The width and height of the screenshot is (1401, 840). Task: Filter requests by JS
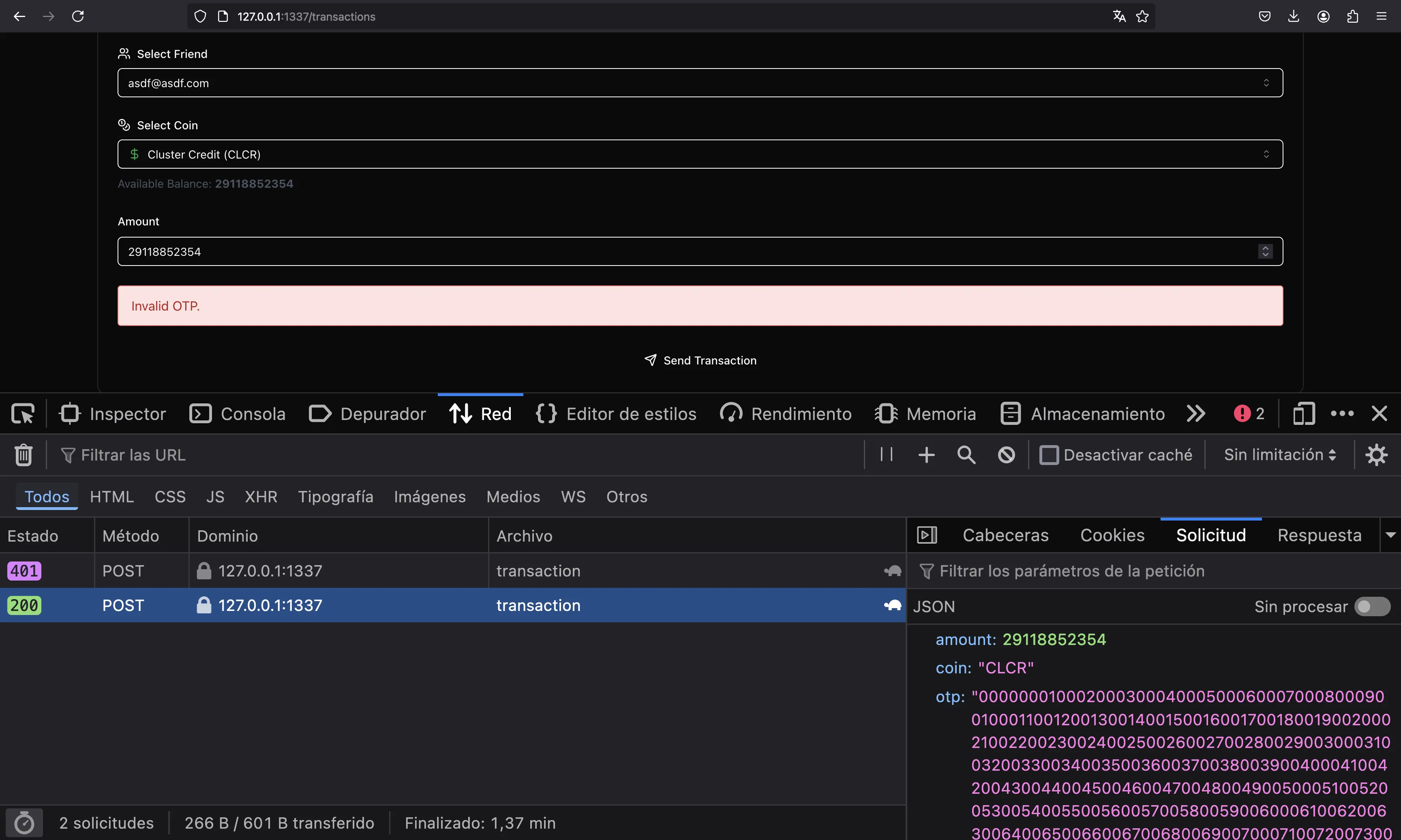coord(215,496)
